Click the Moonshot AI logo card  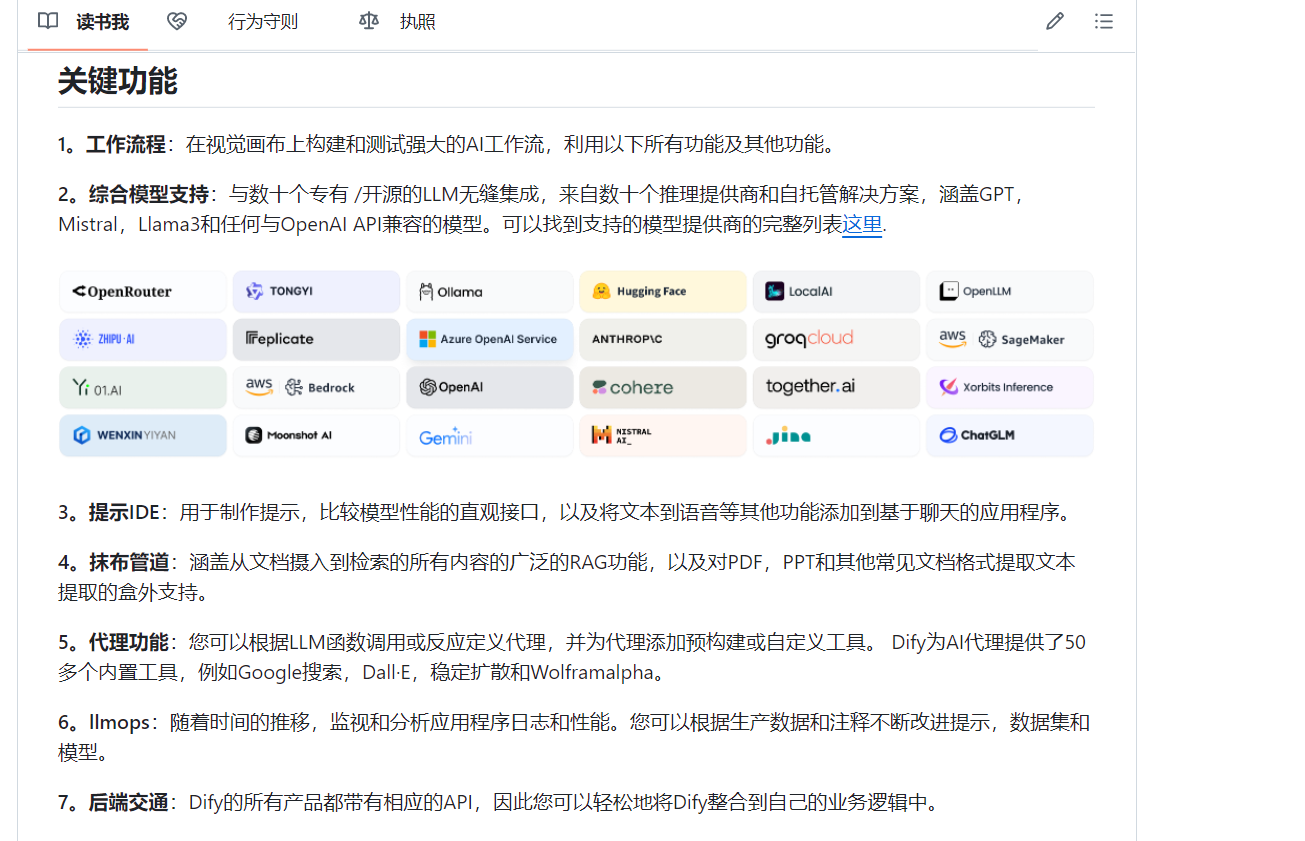(316, 435)
